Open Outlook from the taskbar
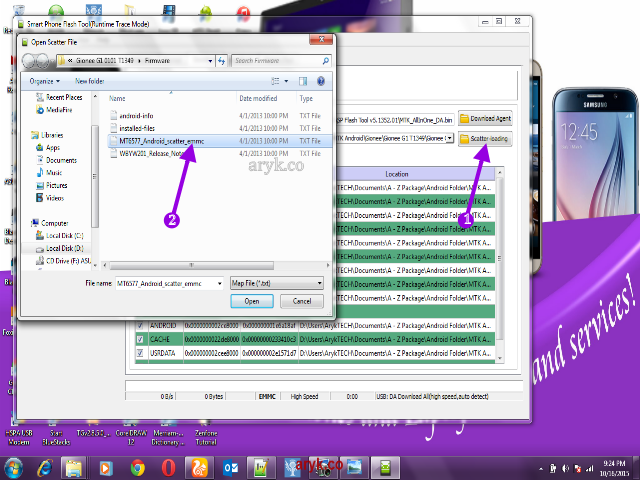The height and width of the screenshot is (480, 640). [x=231, y=468]
